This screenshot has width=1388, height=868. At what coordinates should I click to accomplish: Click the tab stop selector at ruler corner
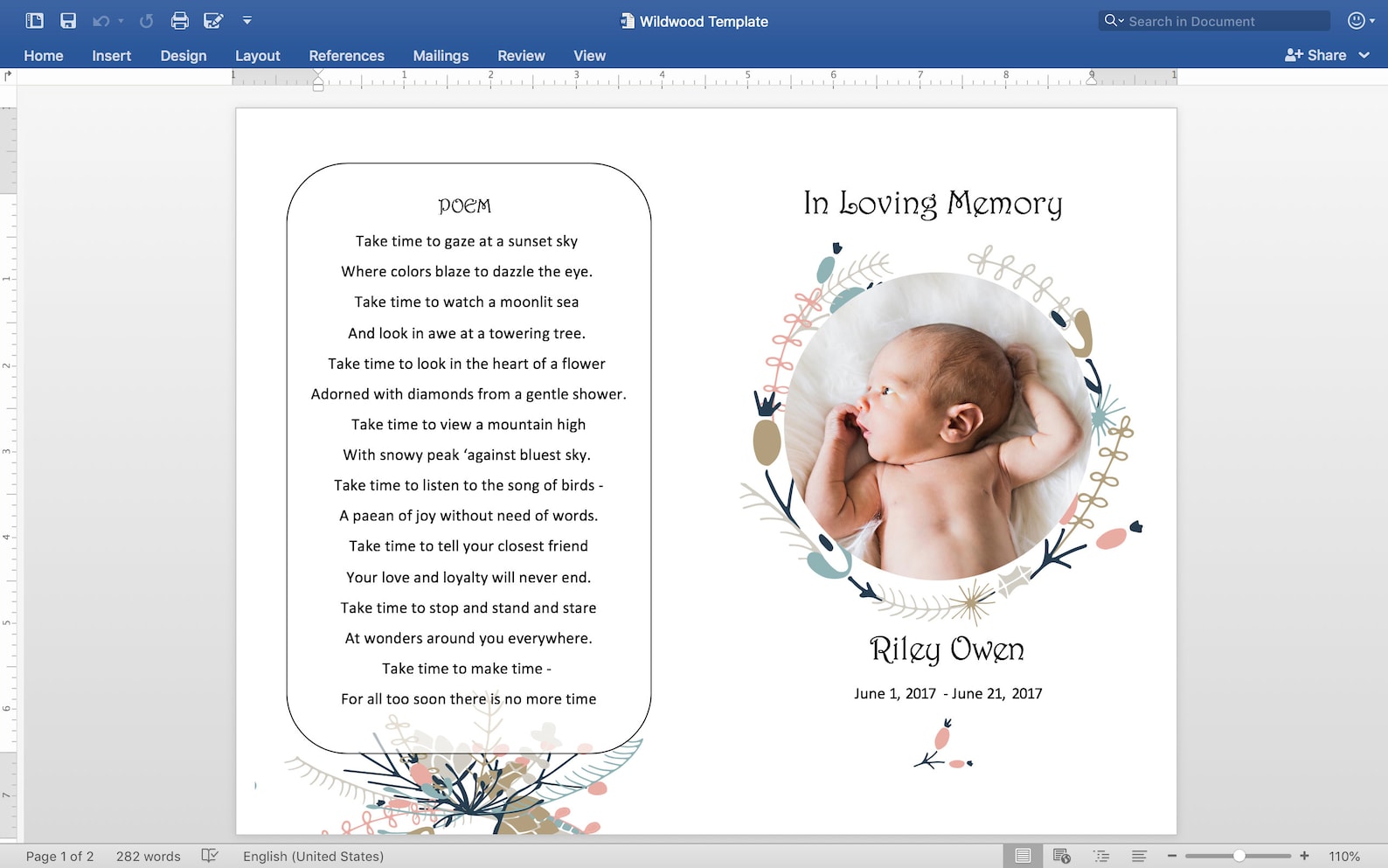[x=9, y=76]
